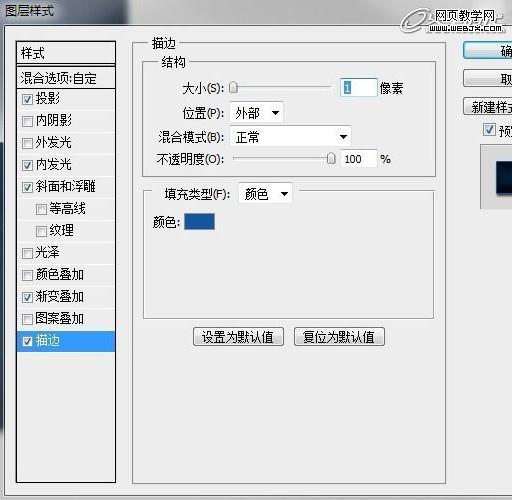
Task: Enable the 内阴影 inner shadow checkbox
Action: (27, 121)
